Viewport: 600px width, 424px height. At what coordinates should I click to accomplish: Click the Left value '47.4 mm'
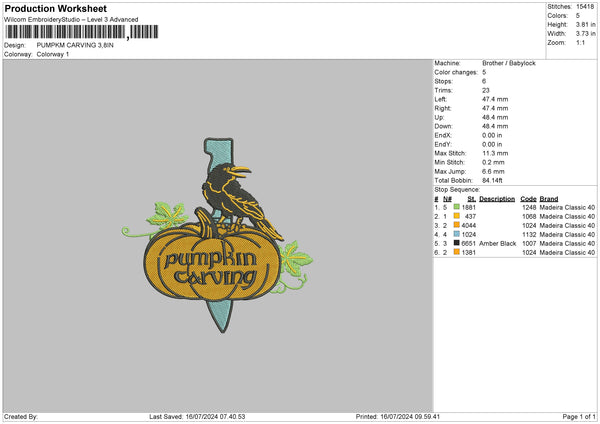495,99
